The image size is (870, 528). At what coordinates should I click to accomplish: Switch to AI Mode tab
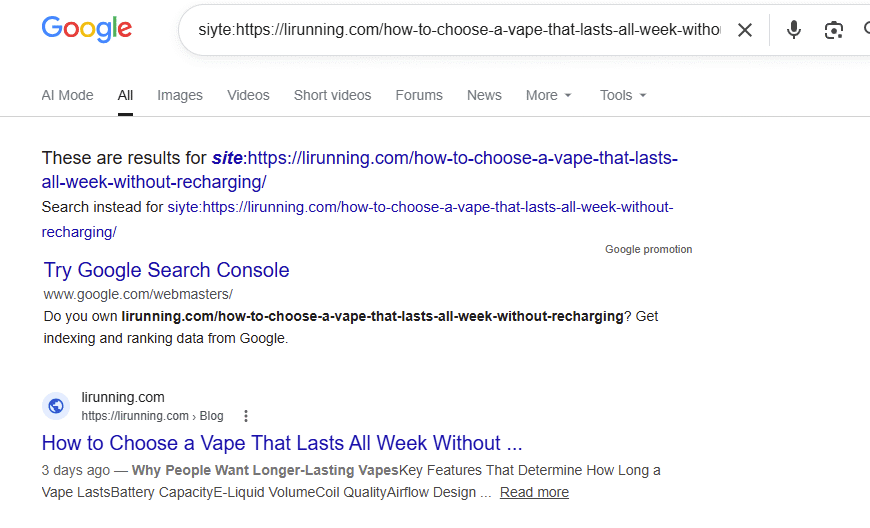67,95
